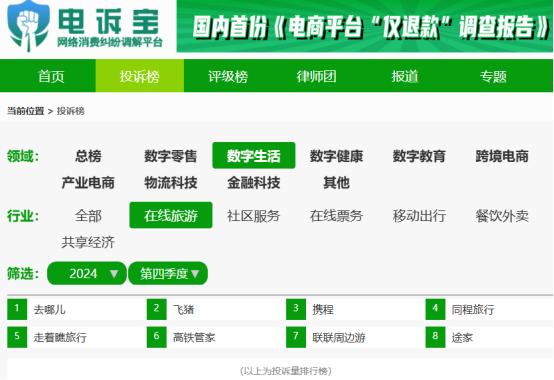Click the rank 4 badge for 同程旅行
The height and width of the screenshot is (380, 554).
click(435, 309)
